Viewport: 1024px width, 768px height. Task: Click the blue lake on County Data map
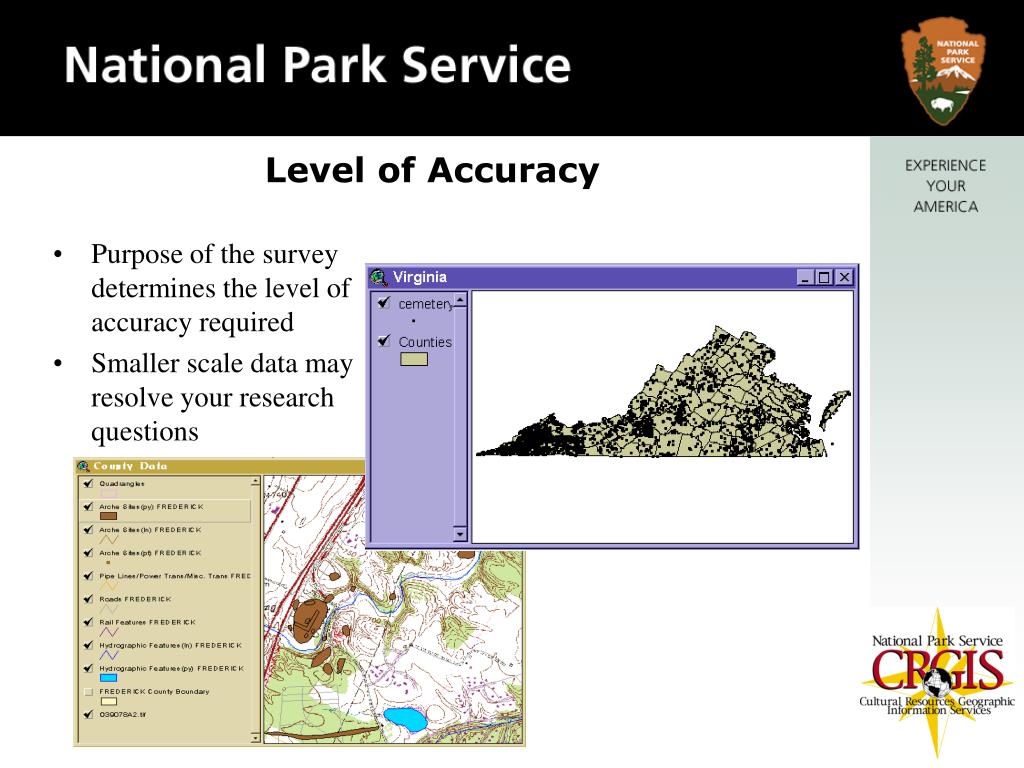coord(405,719)
